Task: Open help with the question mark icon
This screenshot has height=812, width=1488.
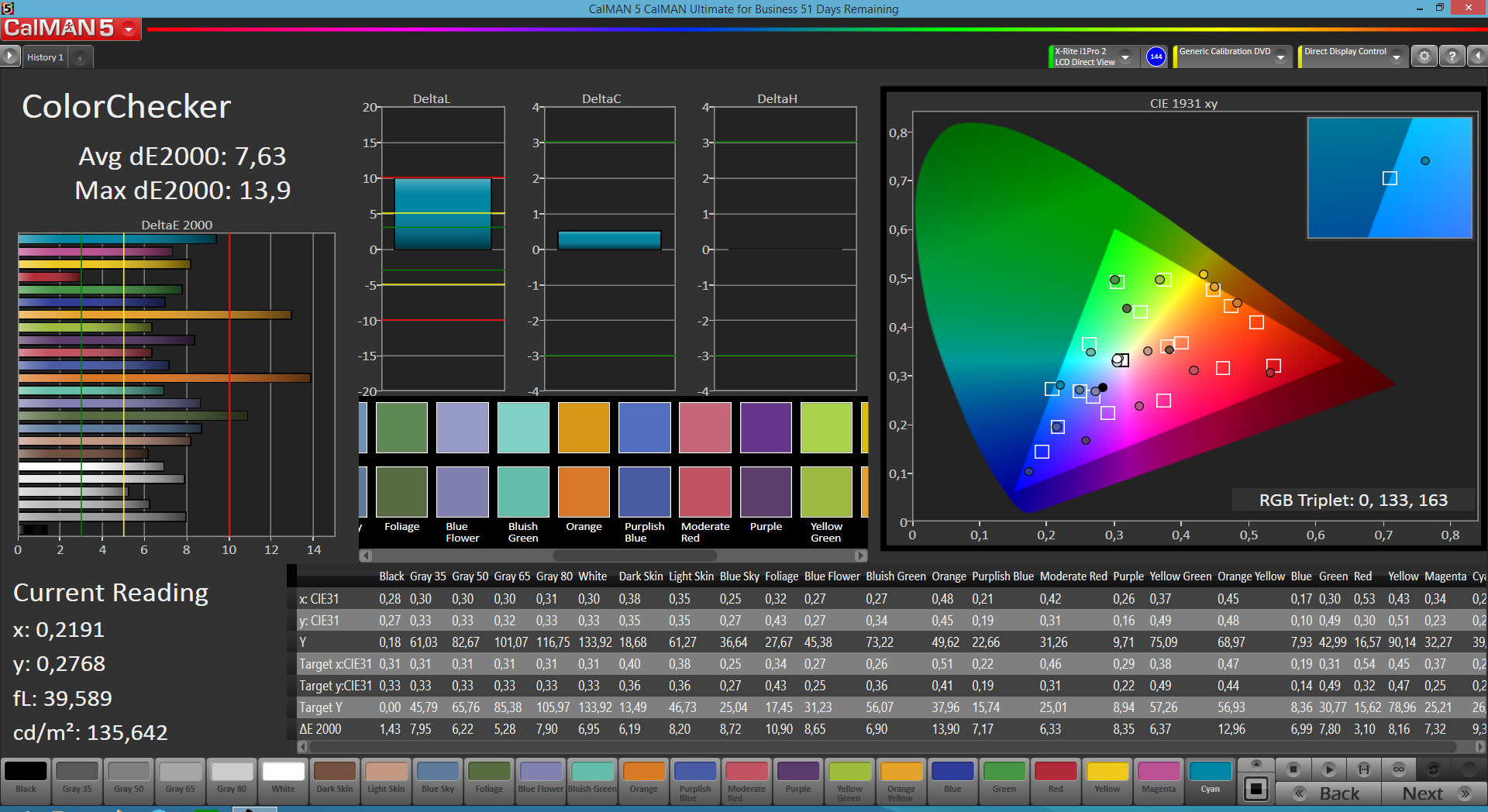Action: coord(1452,57)
